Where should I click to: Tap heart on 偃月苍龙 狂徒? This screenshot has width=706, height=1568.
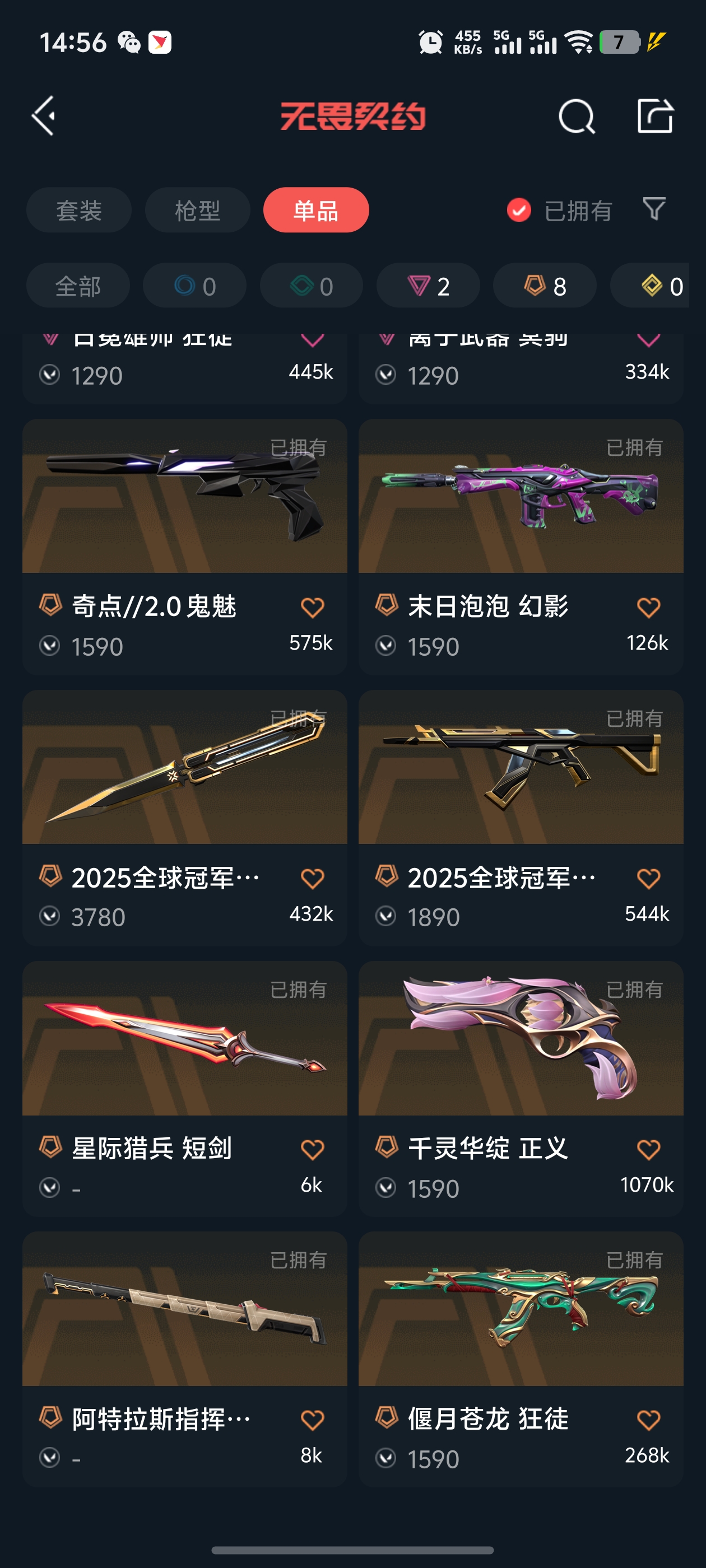(648, 1420)
